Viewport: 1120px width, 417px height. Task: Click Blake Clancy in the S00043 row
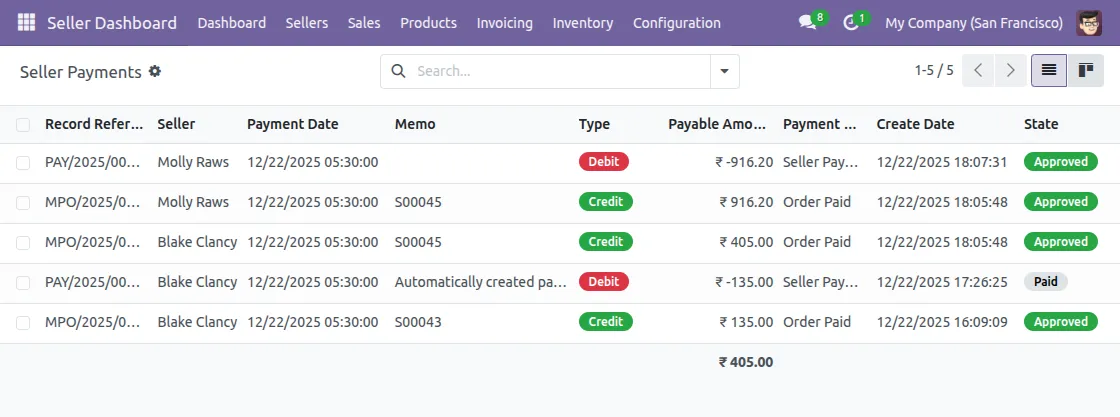(x=197, y=322)
